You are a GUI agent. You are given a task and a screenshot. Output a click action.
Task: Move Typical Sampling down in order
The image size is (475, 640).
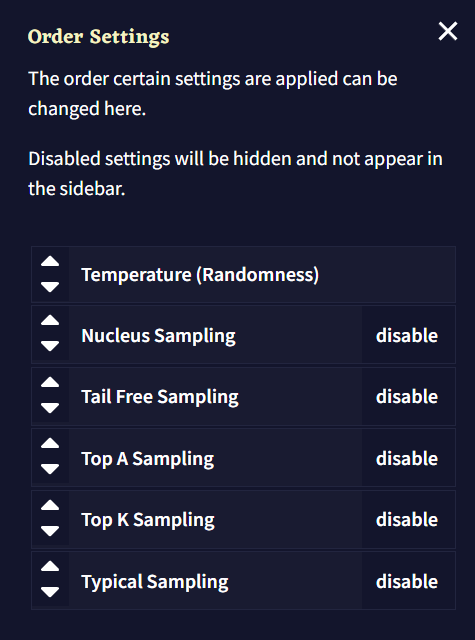50,592
